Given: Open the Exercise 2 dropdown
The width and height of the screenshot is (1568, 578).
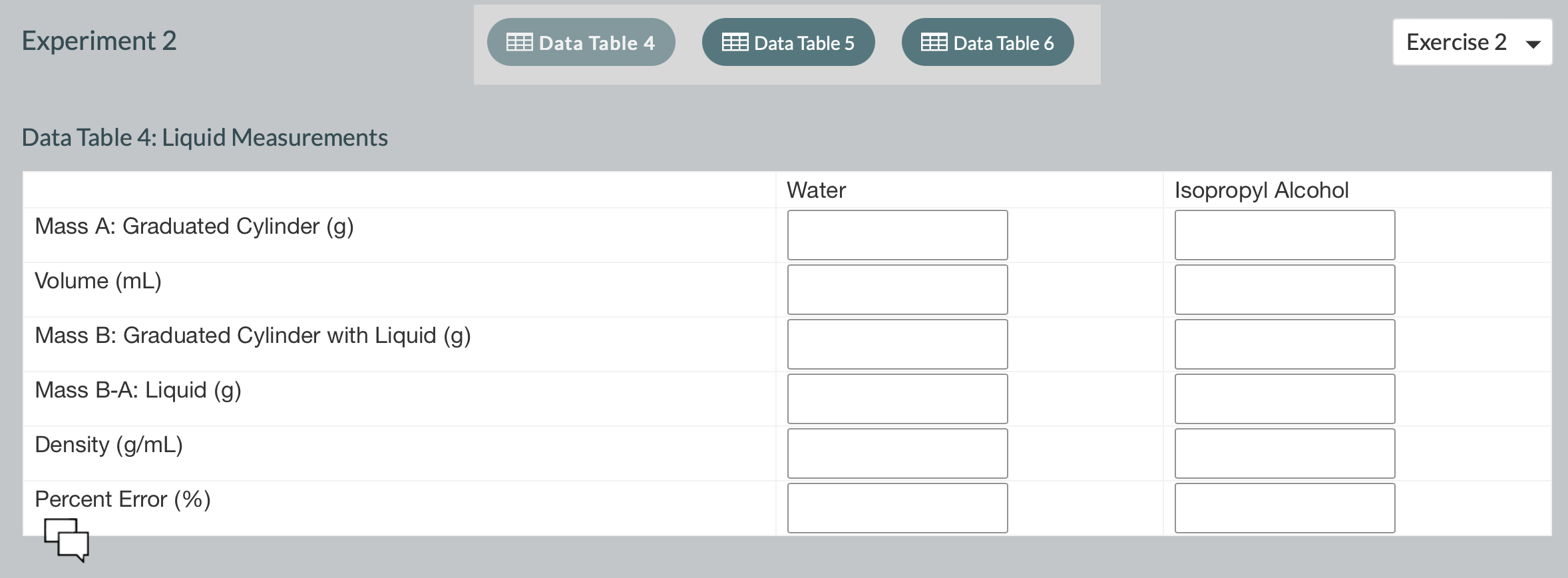Looking at the screenshot, I should click(1471, 42).
